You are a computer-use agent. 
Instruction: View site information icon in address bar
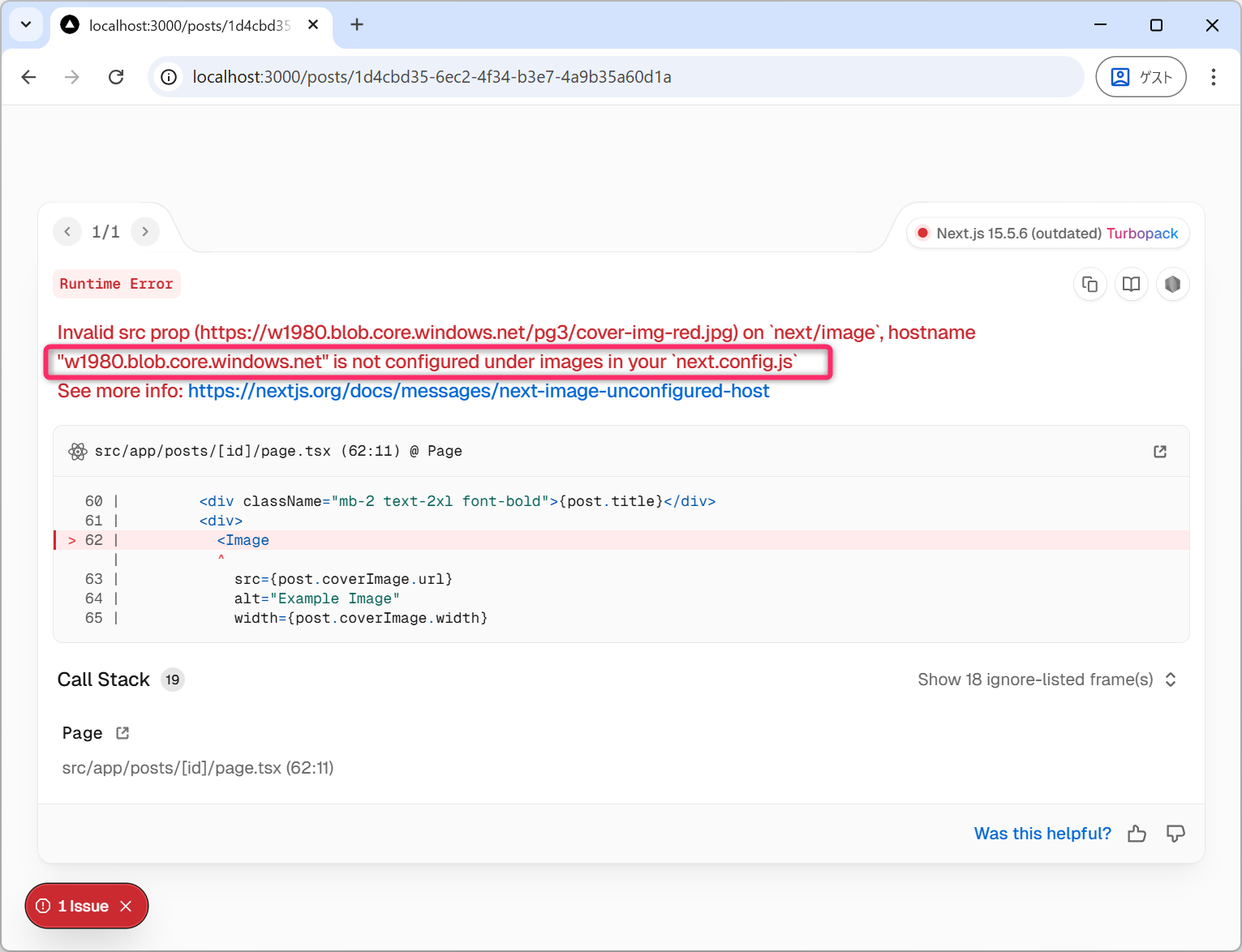pyautogui.click(x=169, y=77)
